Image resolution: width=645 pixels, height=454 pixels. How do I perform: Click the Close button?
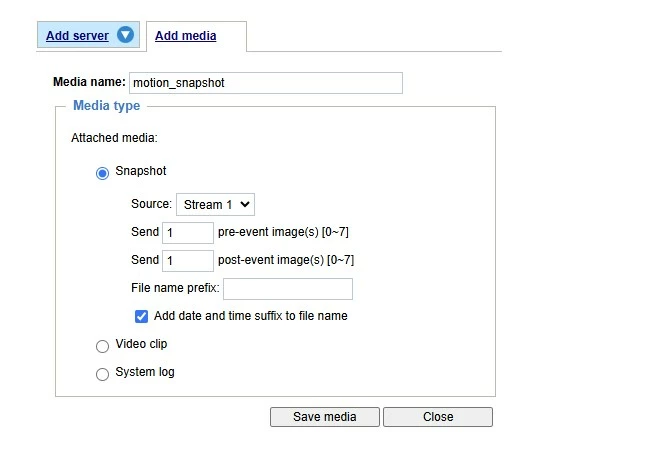(438, 417)
